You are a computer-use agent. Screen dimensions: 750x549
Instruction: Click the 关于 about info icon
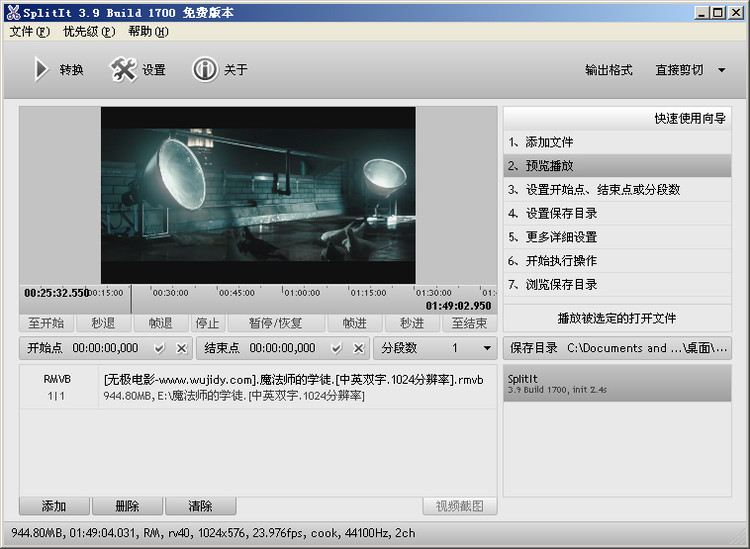click(x=205, y=70)
